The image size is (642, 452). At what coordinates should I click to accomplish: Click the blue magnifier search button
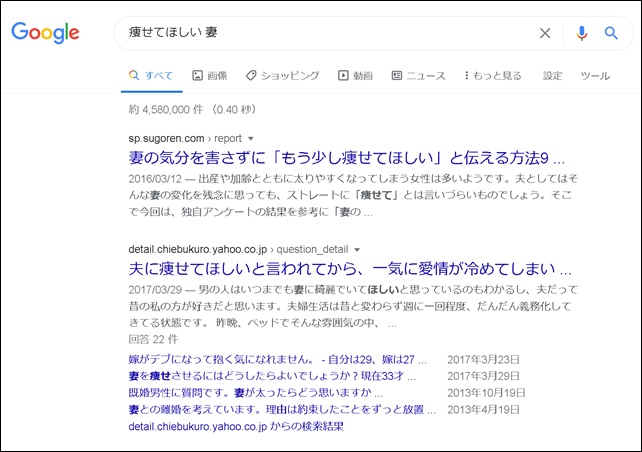tap(612, 33)
